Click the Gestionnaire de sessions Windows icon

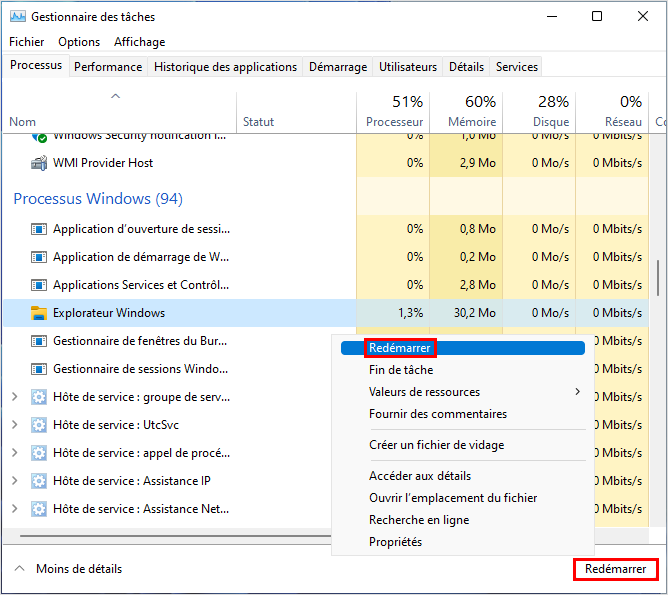coord(39,369)
